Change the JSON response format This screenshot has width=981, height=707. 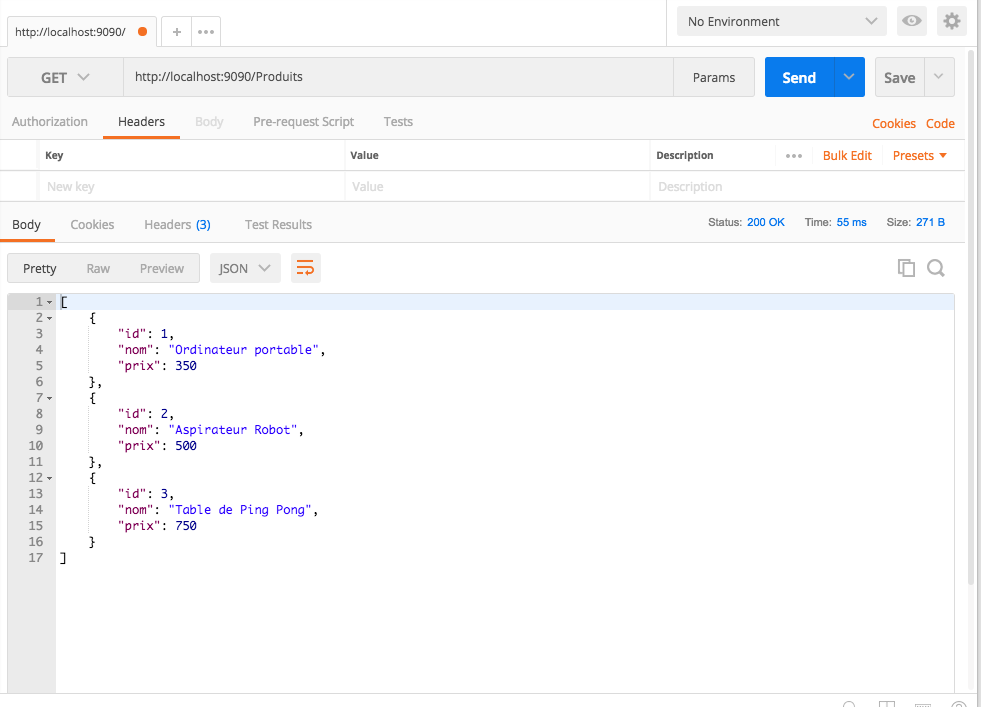(245, 268)
